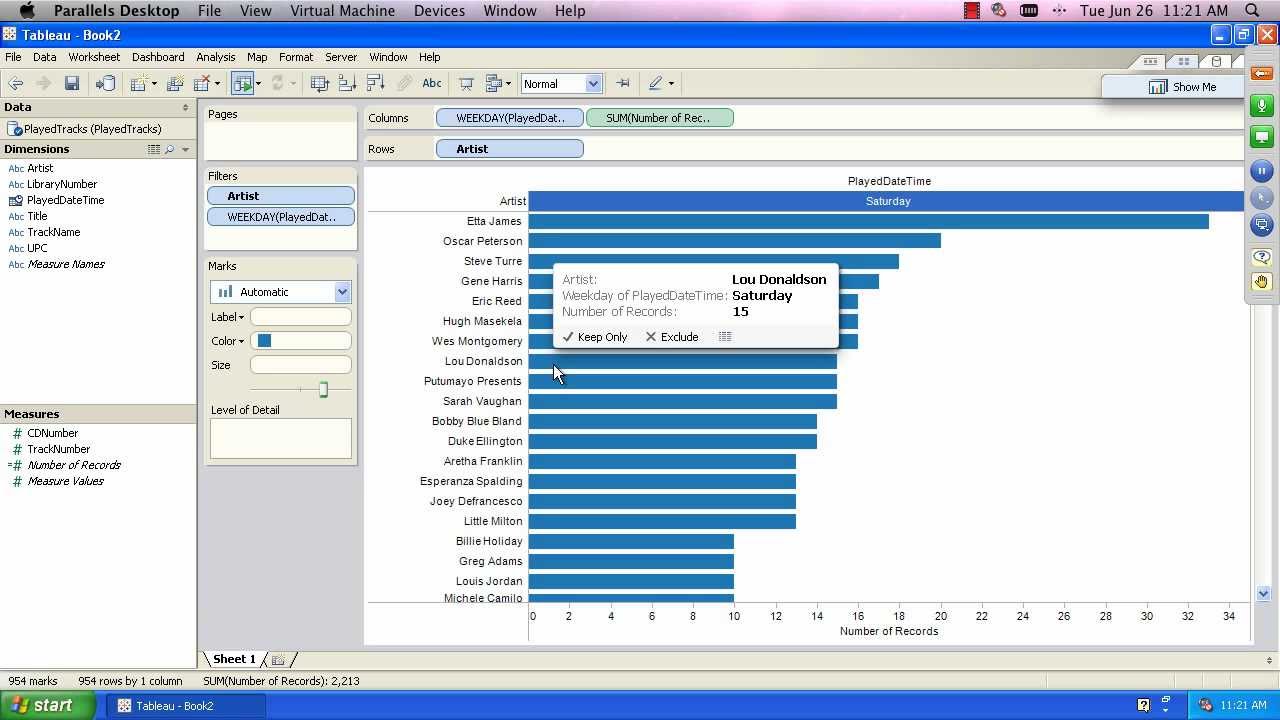Image resolution: width=1280 pixels, height=720 pixels.
Task: Click the macOS Spotlight search icon
Action: point(1252,10)
